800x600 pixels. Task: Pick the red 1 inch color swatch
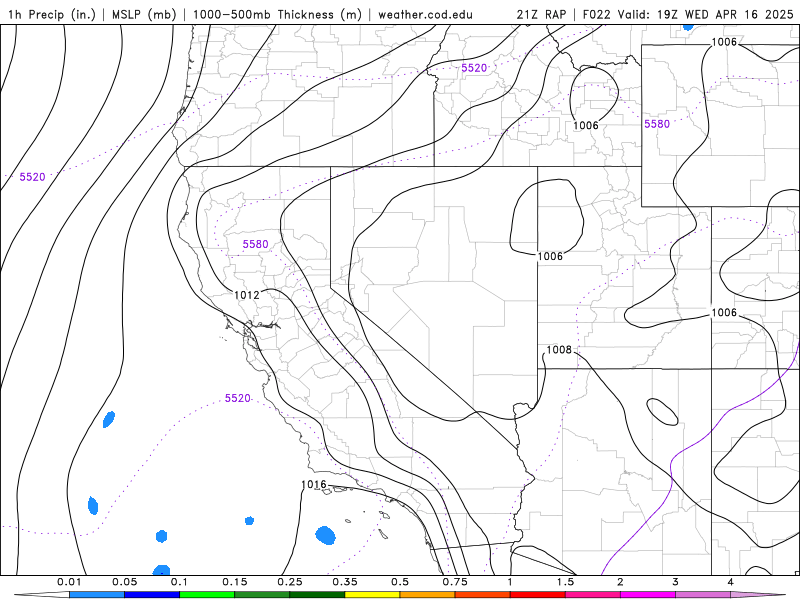click(537, 595)
